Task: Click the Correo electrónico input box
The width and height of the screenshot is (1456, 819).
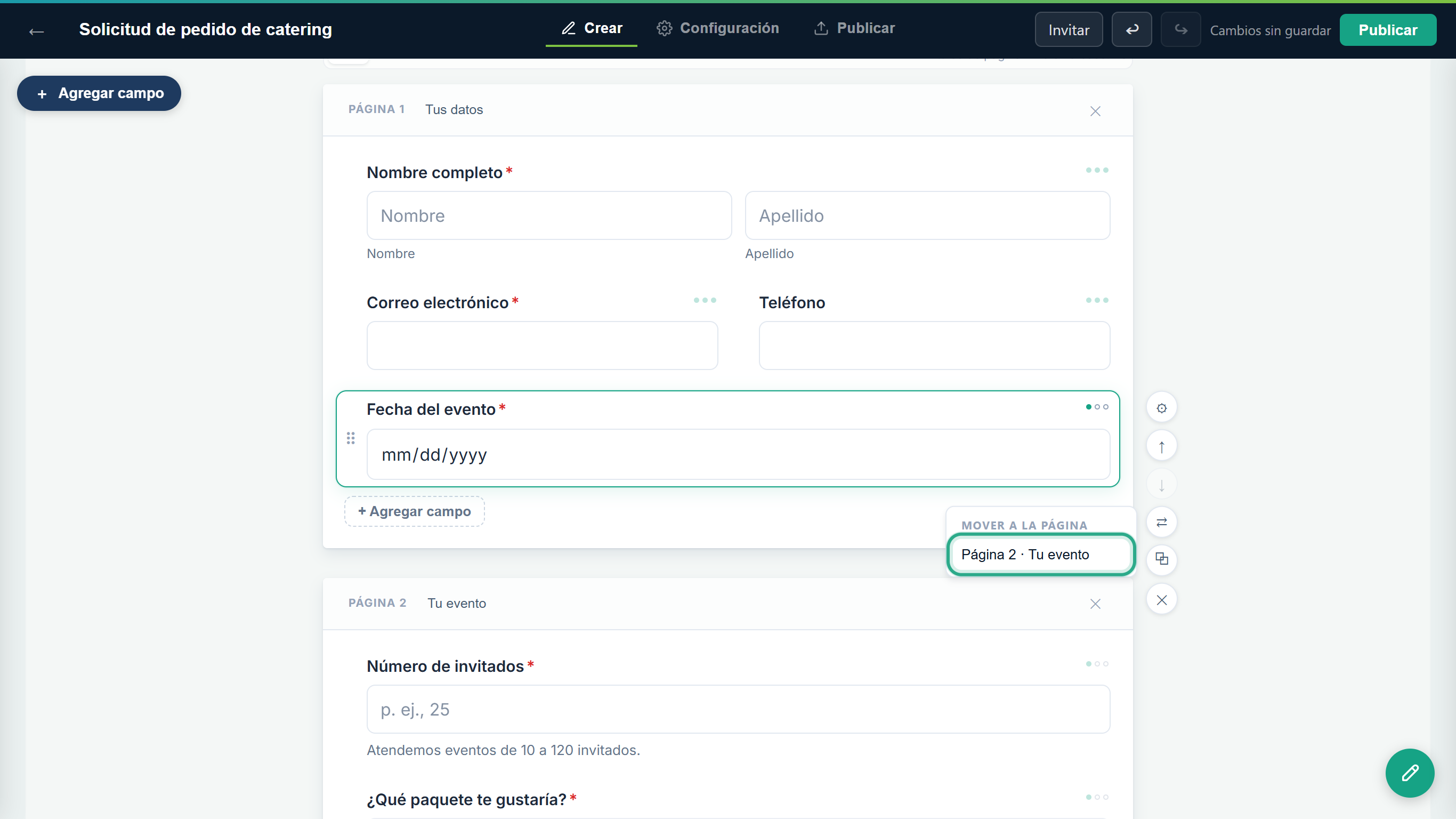Action: point(542,346)
